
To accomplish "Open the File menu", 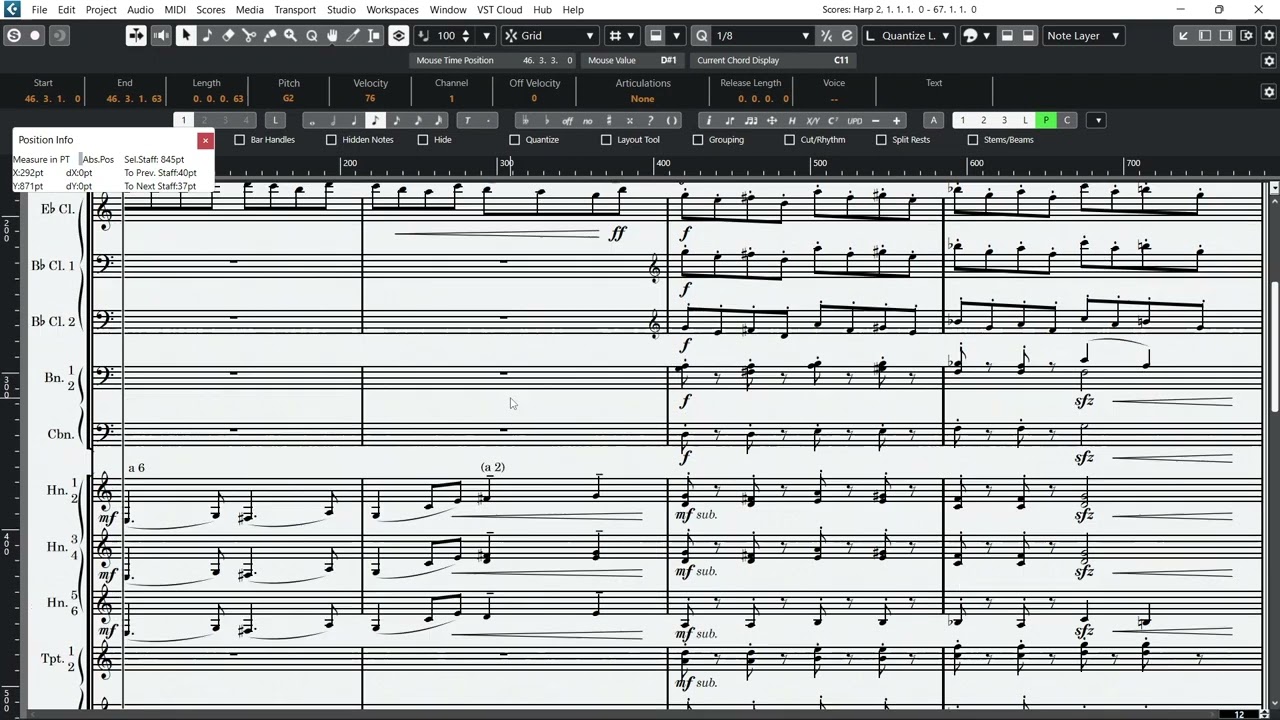I will point(39,10).
